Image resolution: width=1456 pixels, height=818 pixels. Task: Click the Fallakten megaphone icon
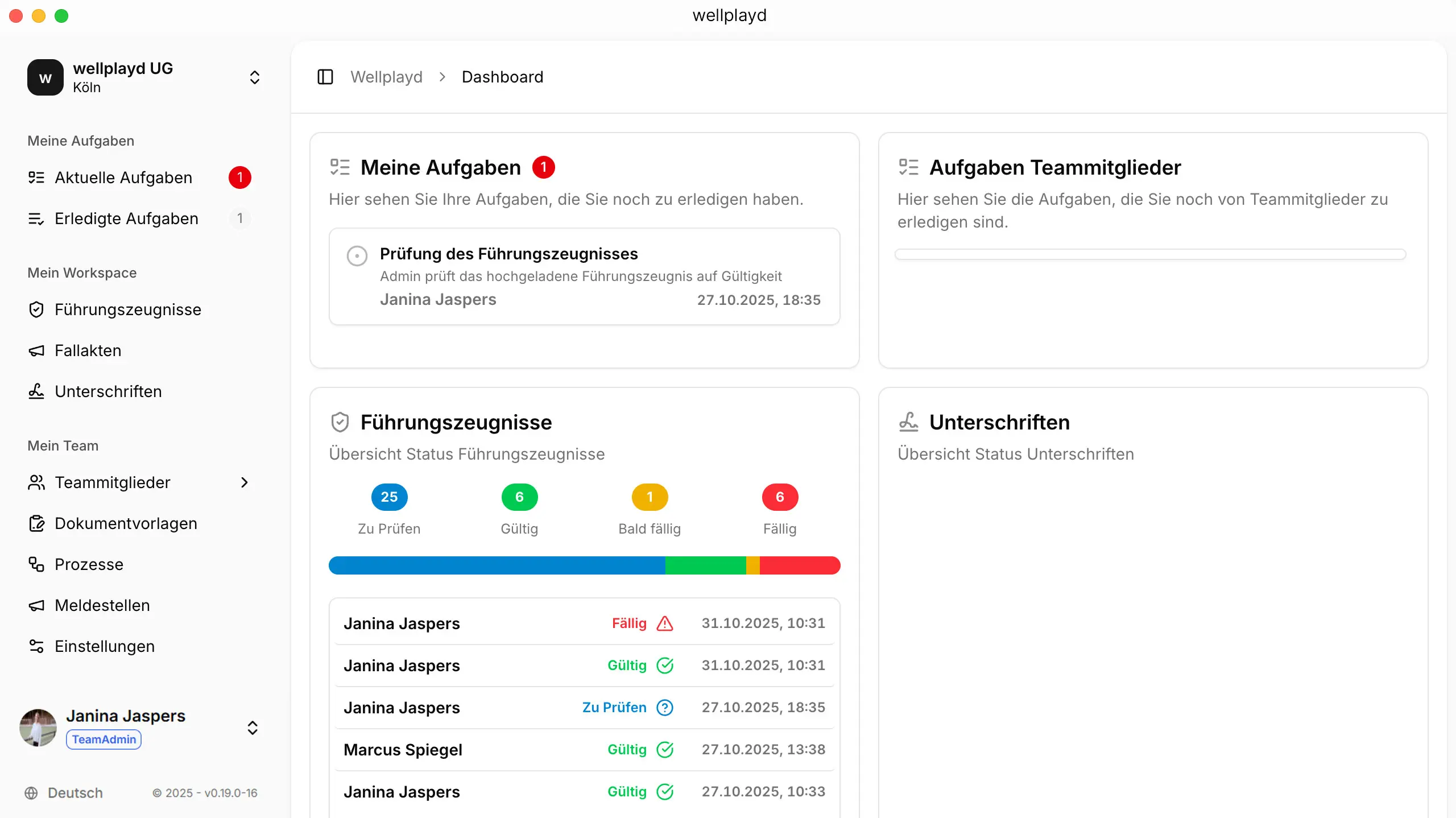[x=36, y=350]
